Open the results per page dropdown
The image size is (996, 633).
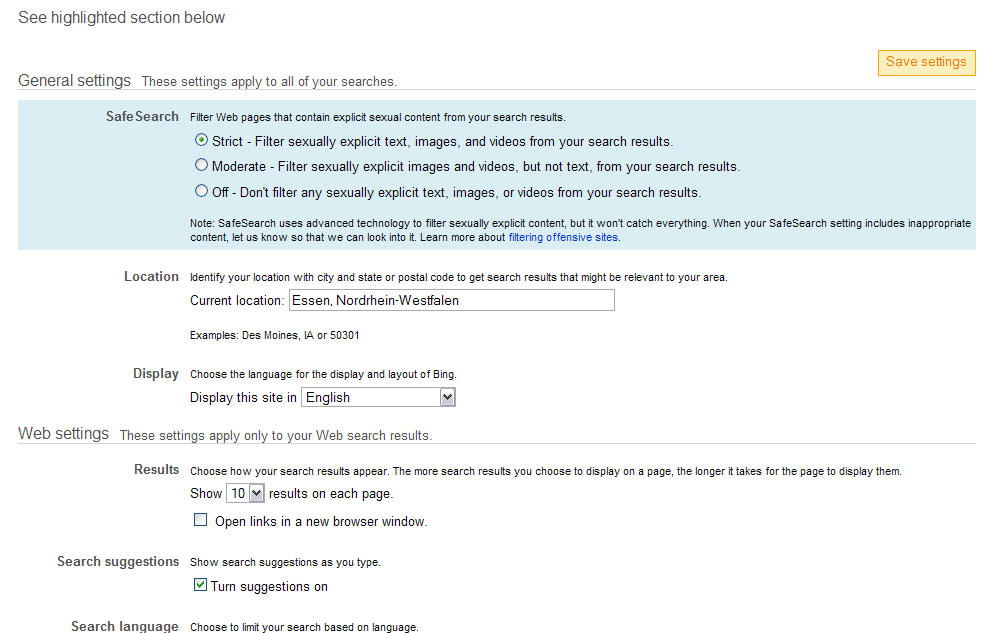245,493
